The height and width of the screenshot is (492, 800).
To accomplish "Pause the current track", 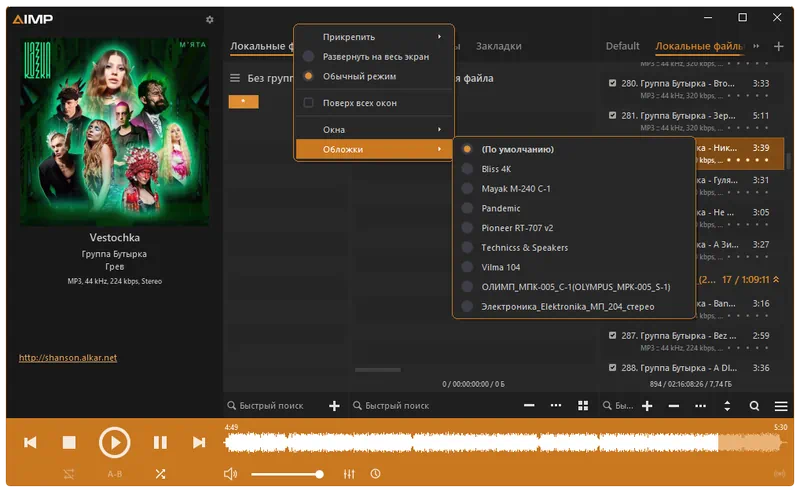I will point(160,442).
